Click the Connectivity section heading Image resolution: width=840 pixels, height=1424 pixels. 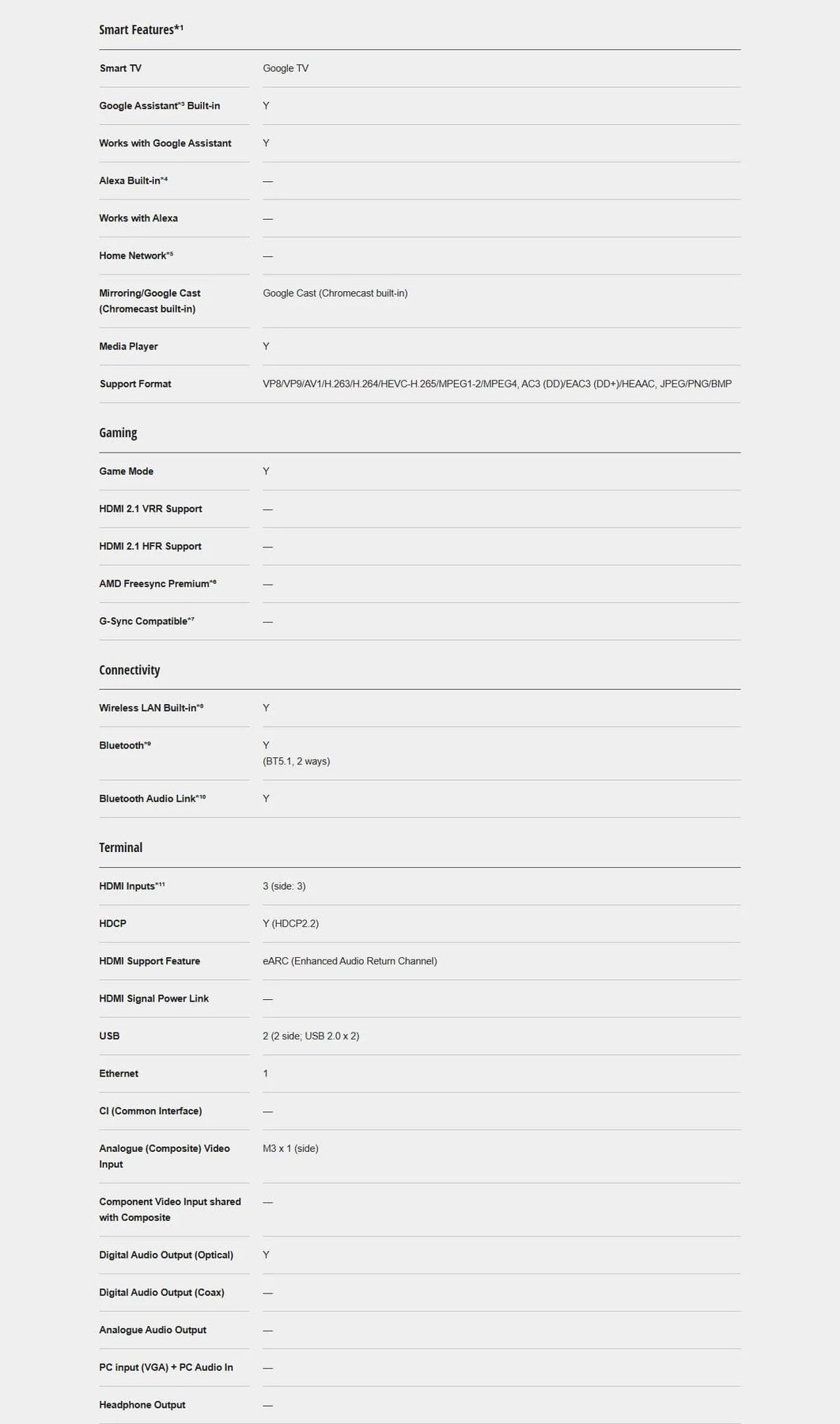click(x=130, y=670)
